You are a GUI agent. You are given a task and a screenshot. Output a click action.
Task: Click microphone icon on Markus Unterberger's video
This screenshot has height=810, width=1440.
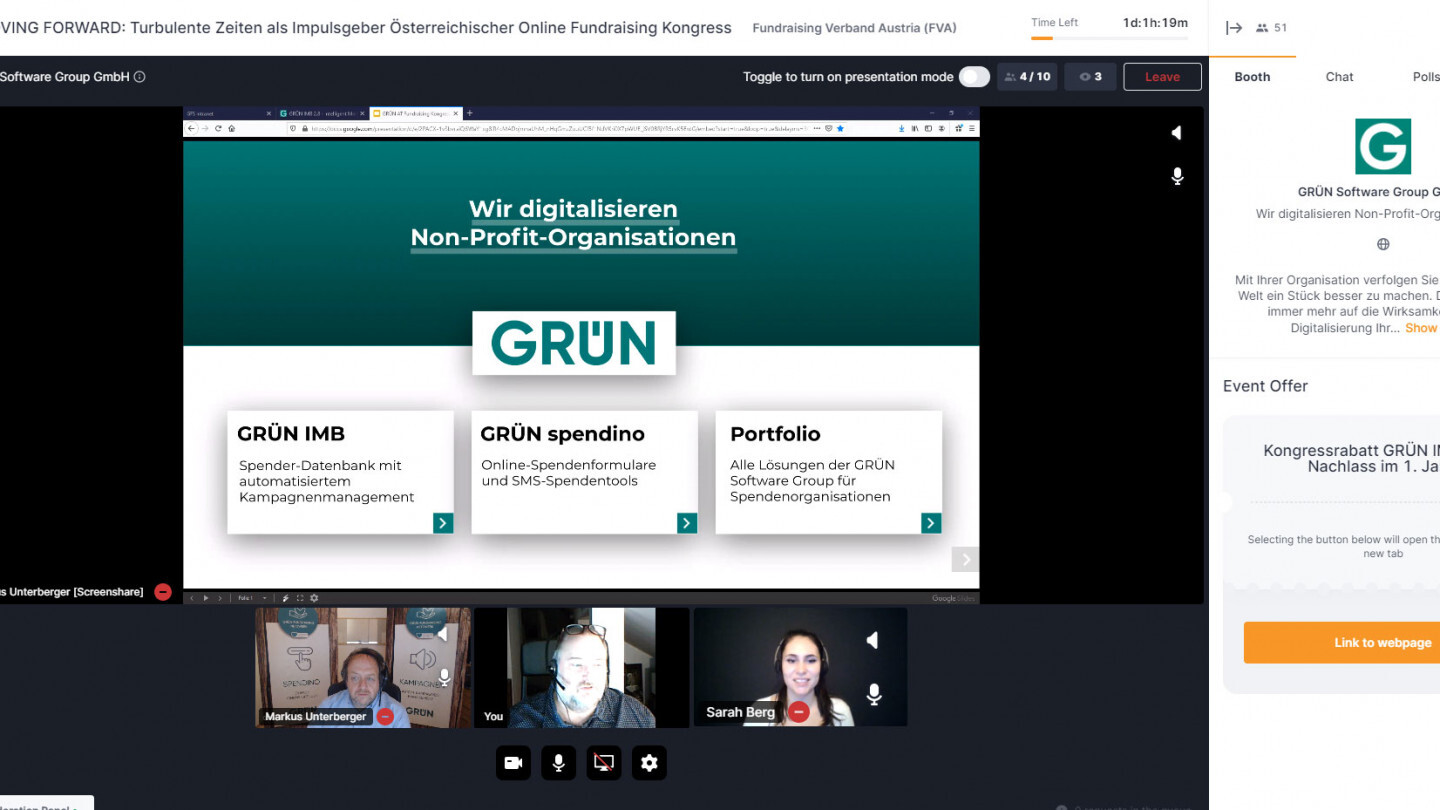(443, 679)
